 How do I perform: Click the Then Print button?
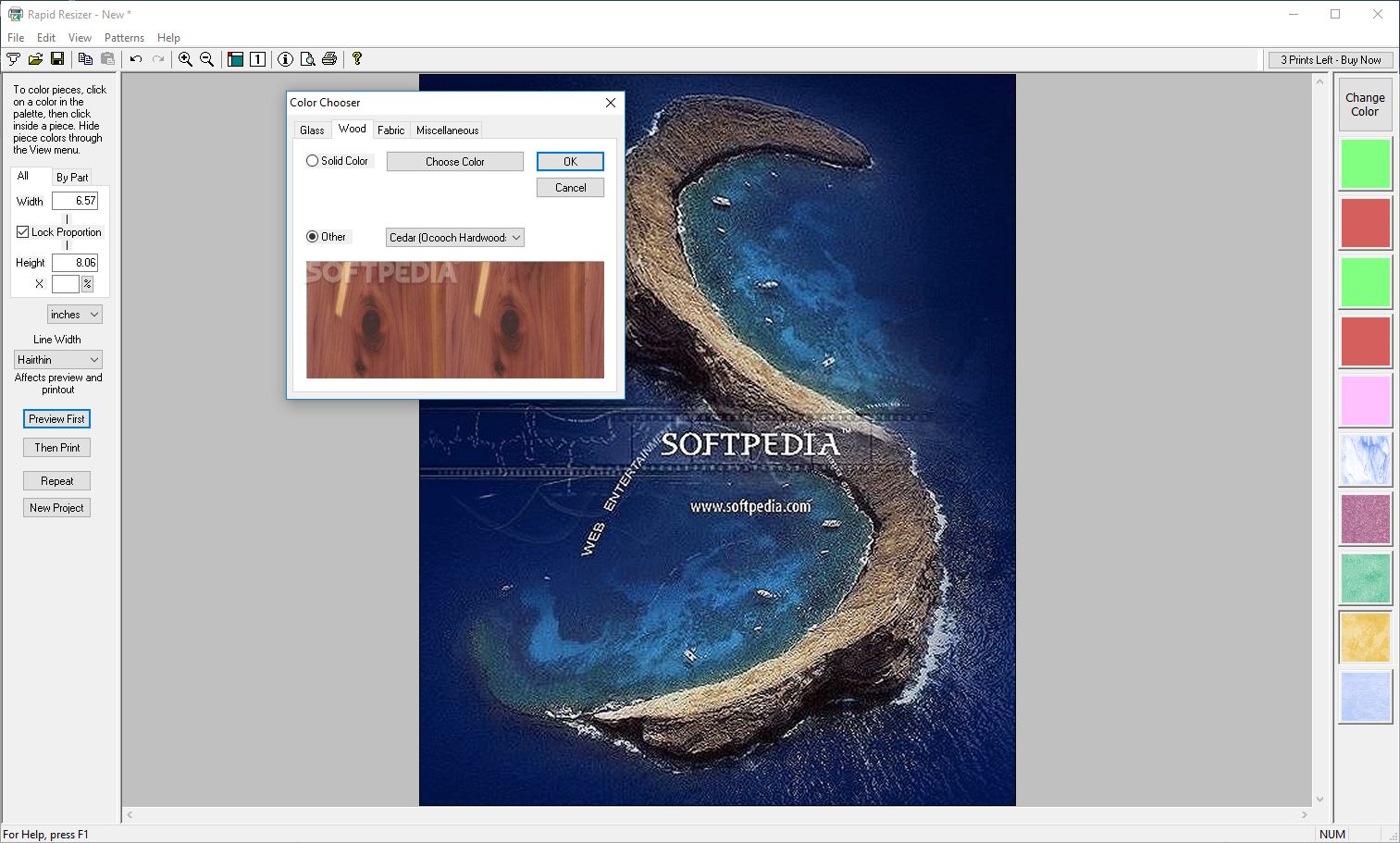coord(56,448)
